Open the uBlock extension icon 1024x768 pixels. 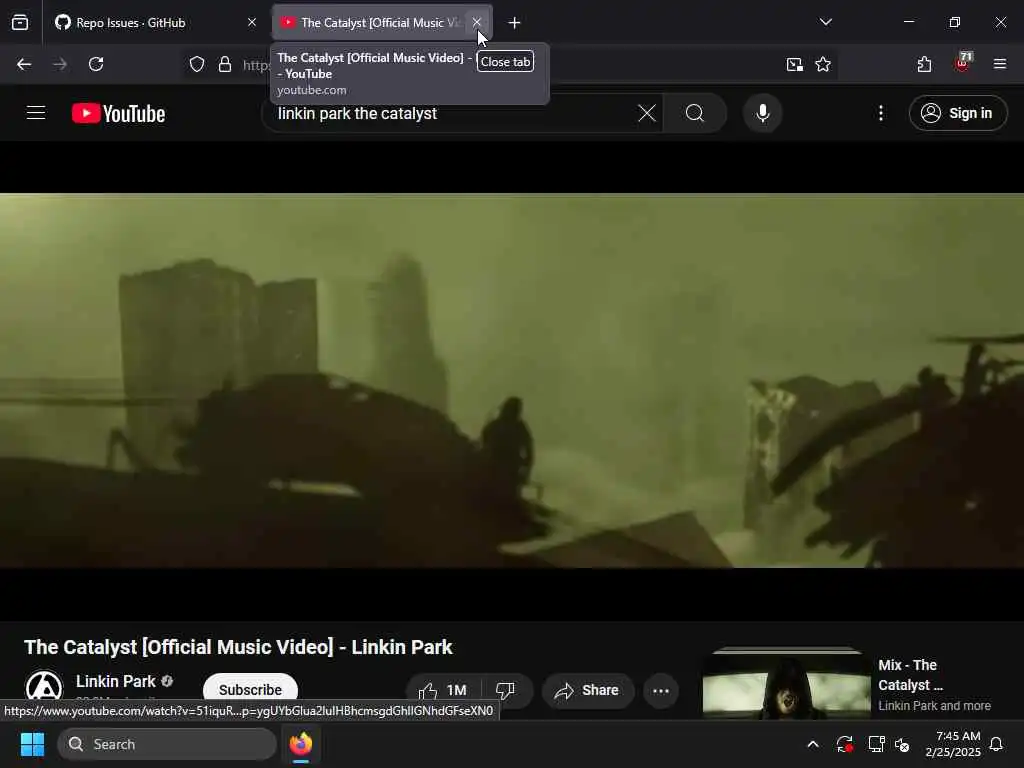pos(963,63)
